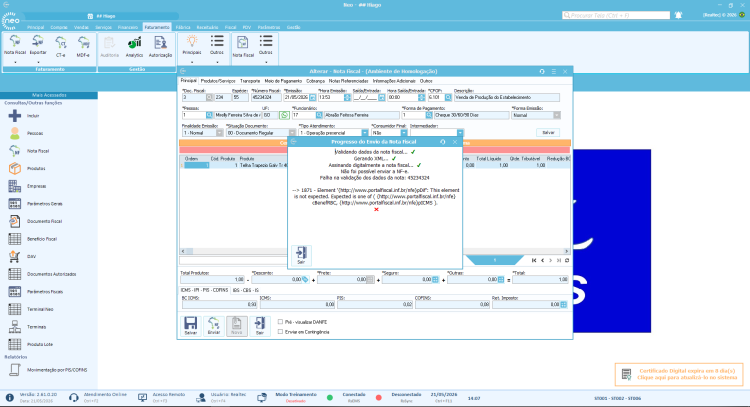Click the Sair icon at bottom of Nota Fiscal window
750x407 pixels.
[x=259, y=325]
